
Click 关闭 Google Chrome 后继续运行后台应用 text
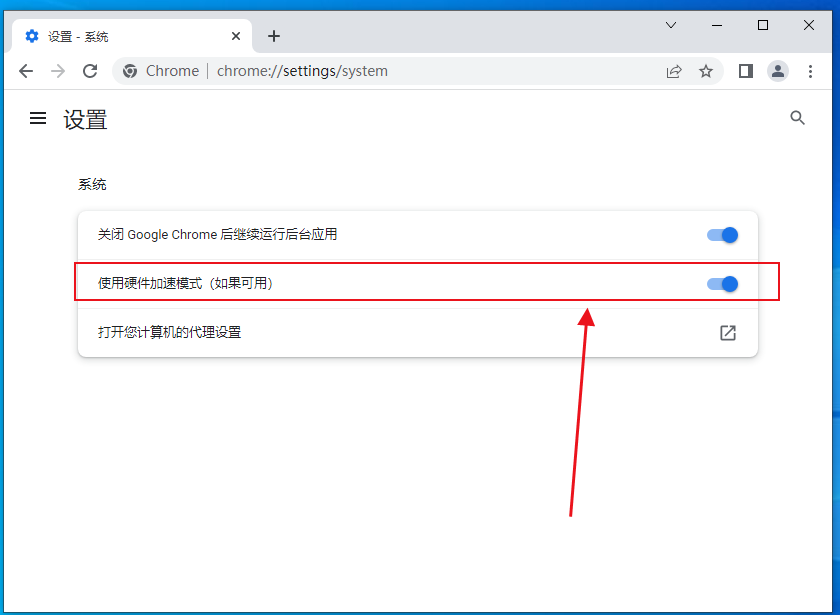point(218,234)
